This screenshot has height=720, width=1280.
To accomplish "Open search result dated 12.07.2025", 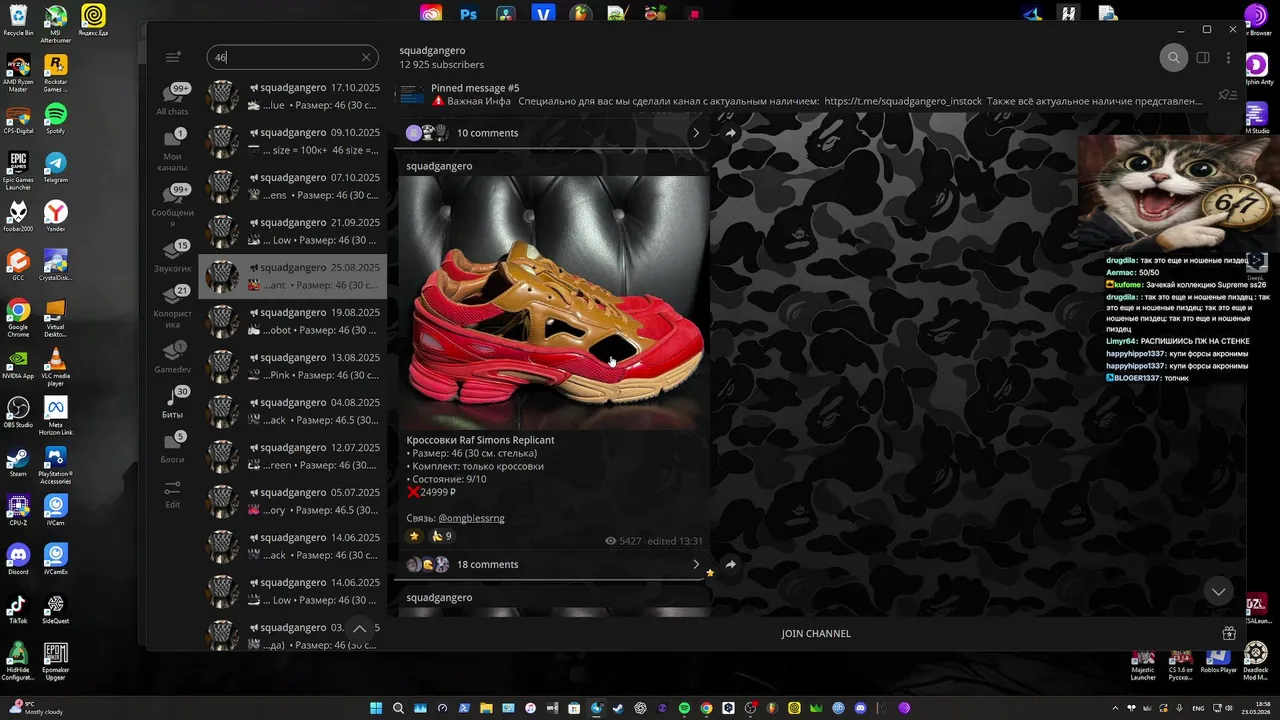I will (x=293, y=456).
